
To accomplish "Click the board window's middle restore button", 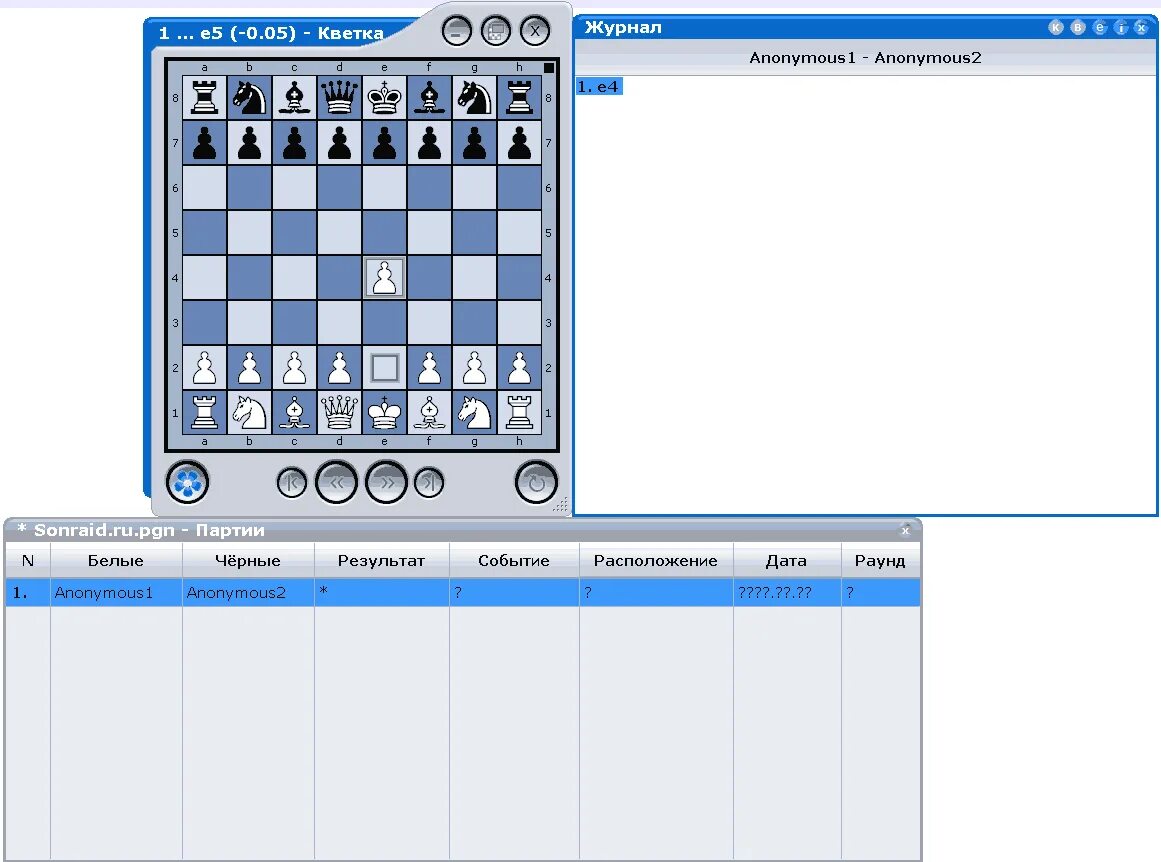I will pos(496,31).
